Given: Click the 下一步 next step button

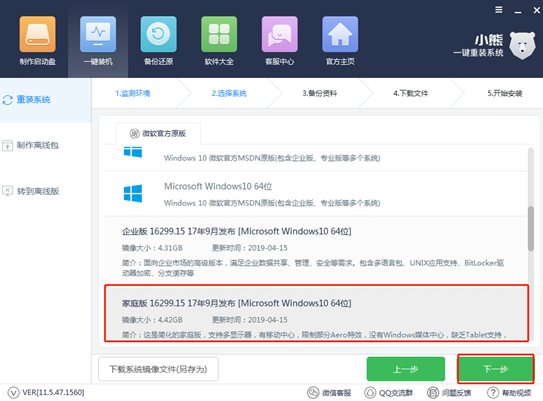Looking at the screenshot, I should (x=496, y=369).
